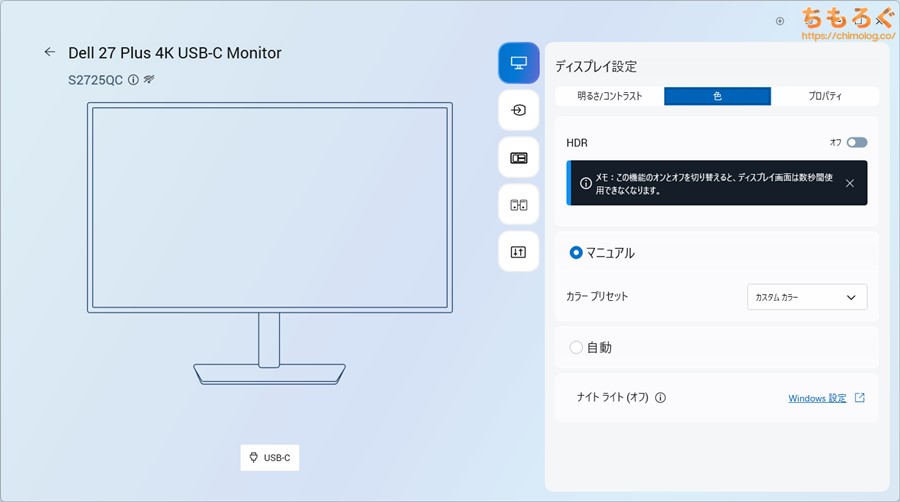This screenshot has width=900, height=502.
Task: Open the カラー プリセット dropdown
Action: [x=807, y=297]
